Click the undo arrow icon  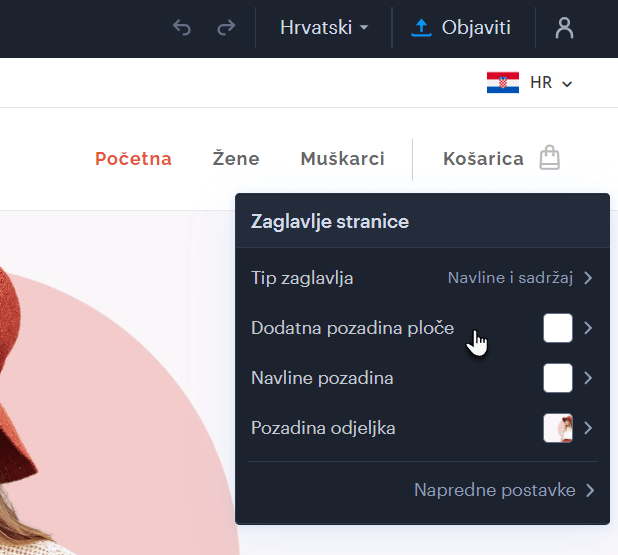(x=182, y=28)
